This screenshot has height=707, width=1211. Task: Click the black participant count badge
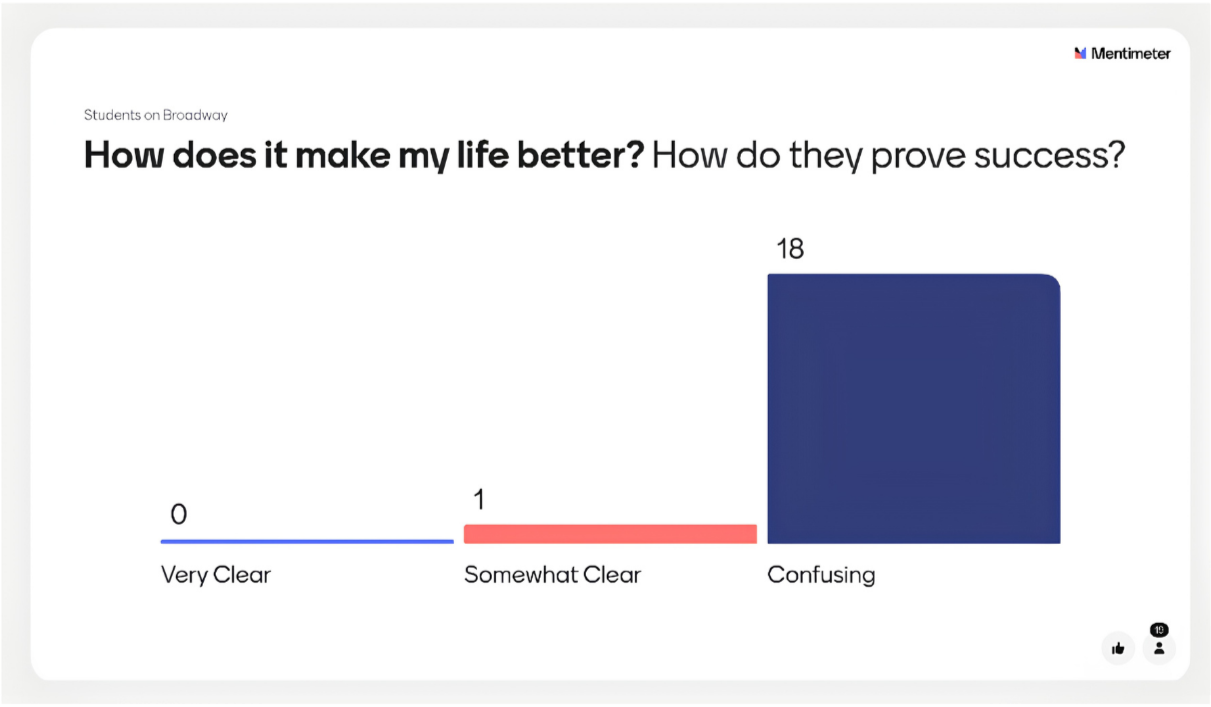pyautogui.click(x=1159, y=630)
